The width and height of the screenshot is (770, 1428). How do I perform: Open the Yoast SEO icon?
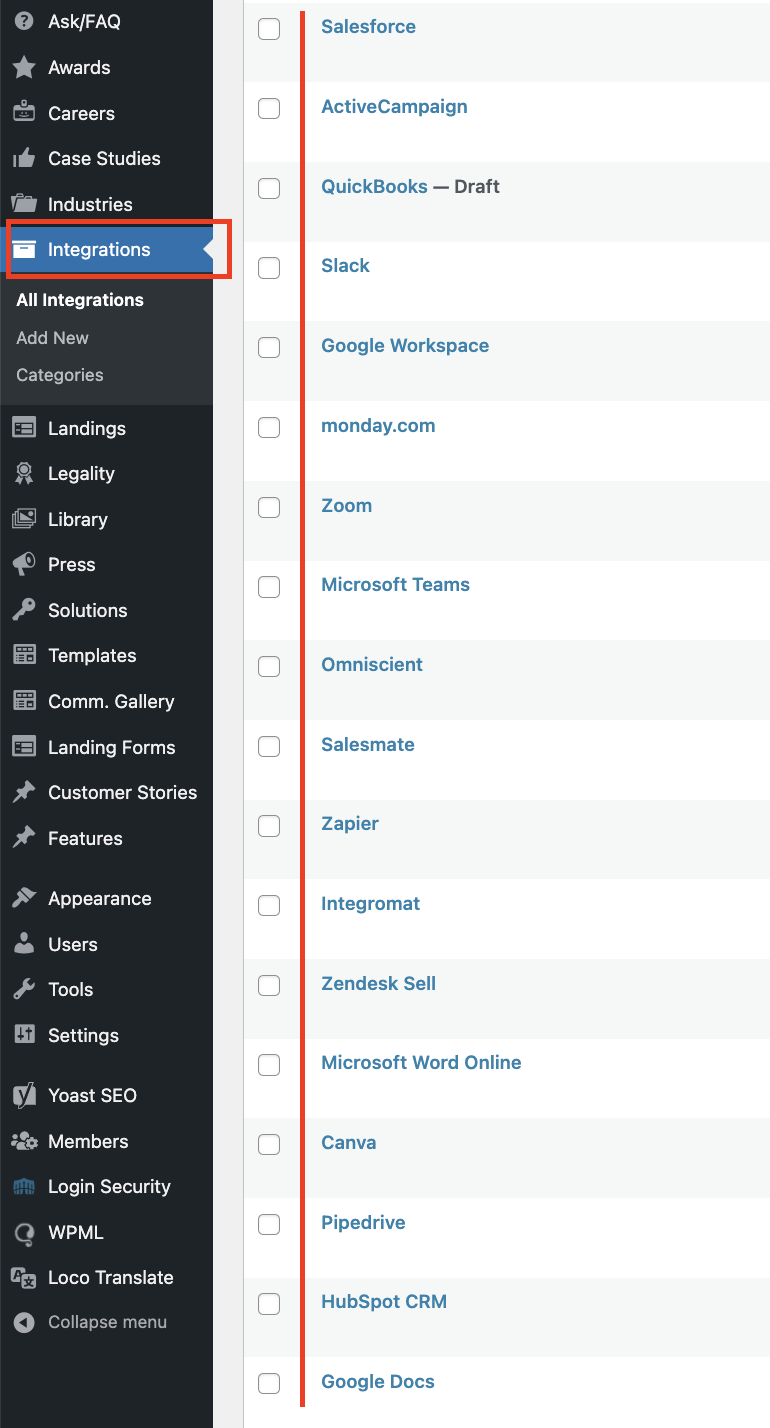coord(24,1095)
